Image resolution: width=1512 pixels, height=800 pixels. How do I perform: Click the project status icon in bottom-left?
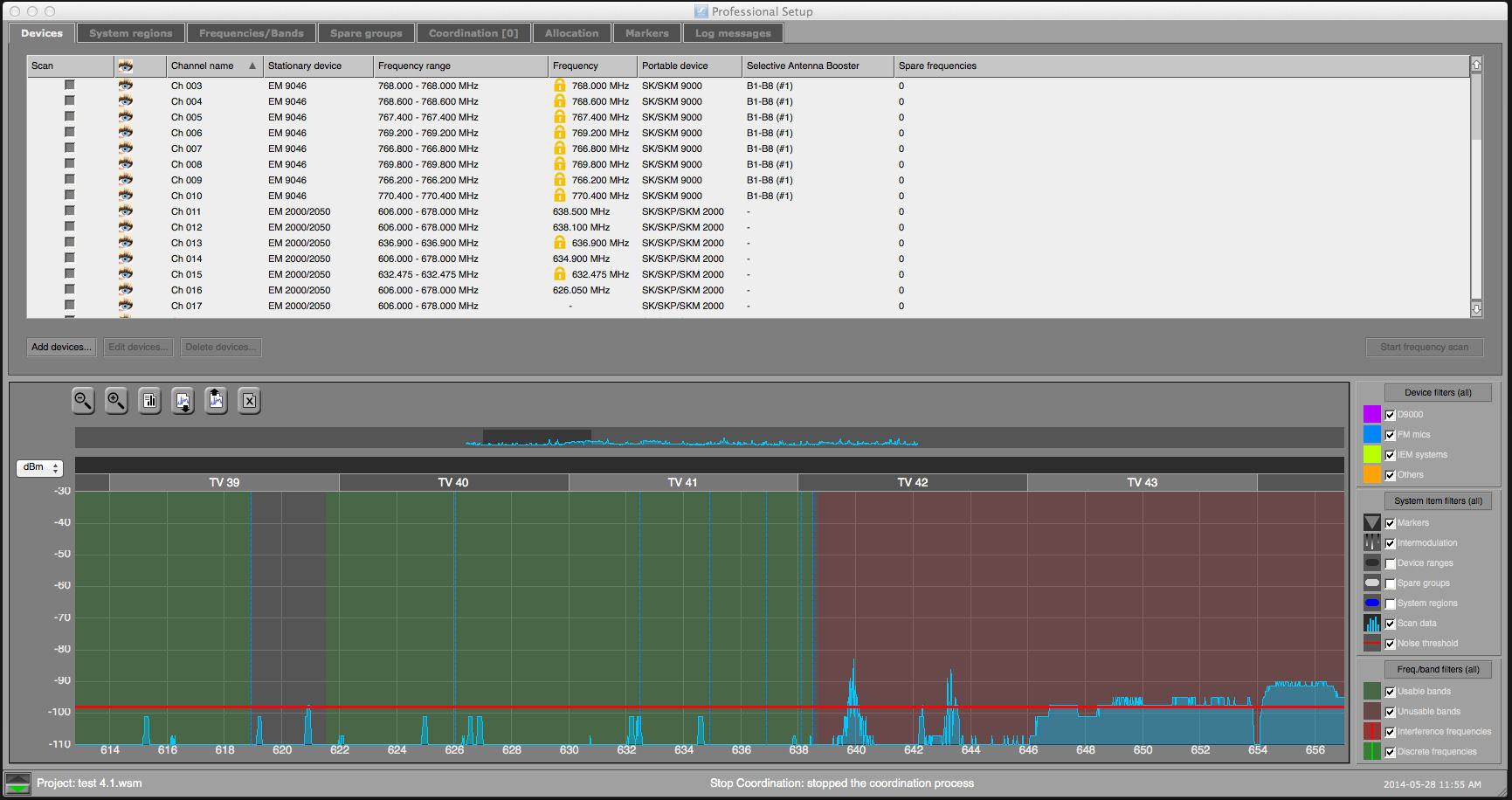[17, 783]
